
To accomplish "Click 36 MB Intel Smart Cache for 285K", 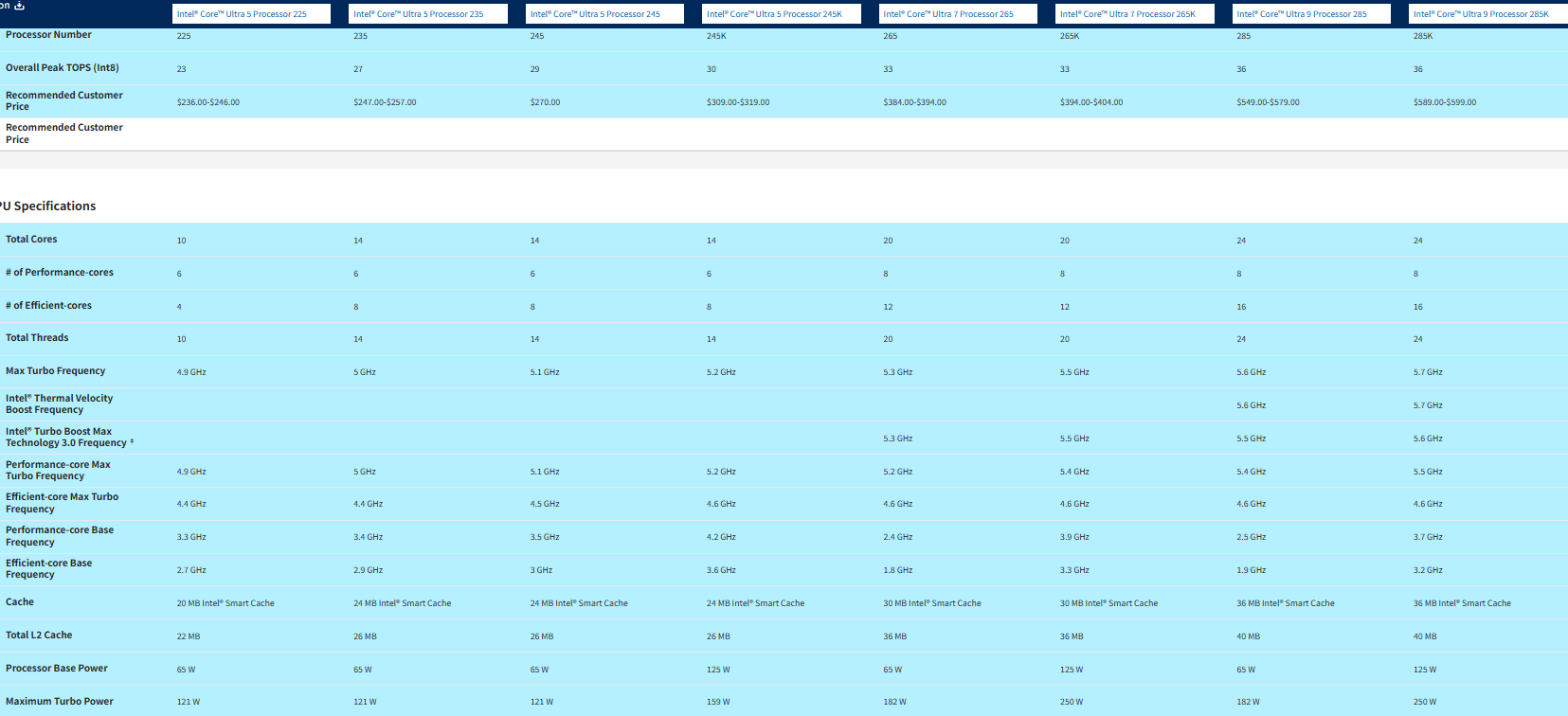I will click(x=1462, y=603).
